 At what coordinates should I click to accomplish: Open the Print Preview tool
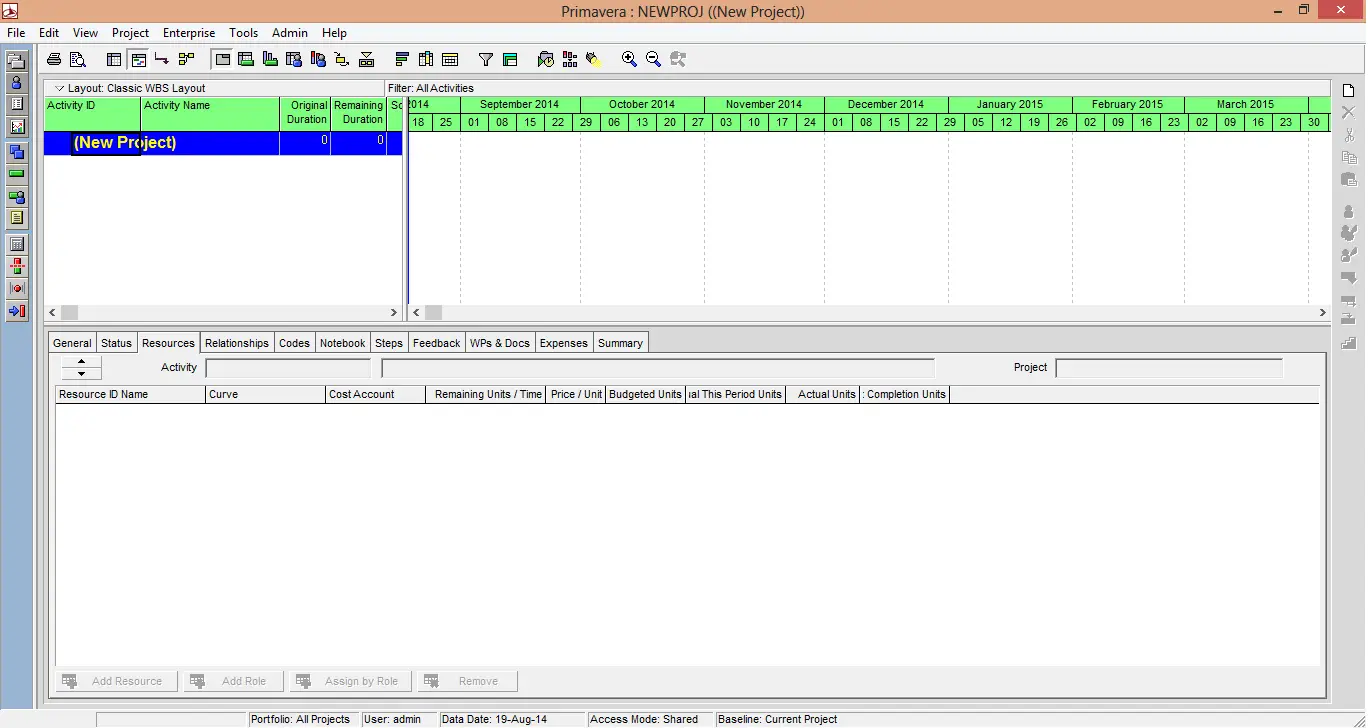[78, 58]
